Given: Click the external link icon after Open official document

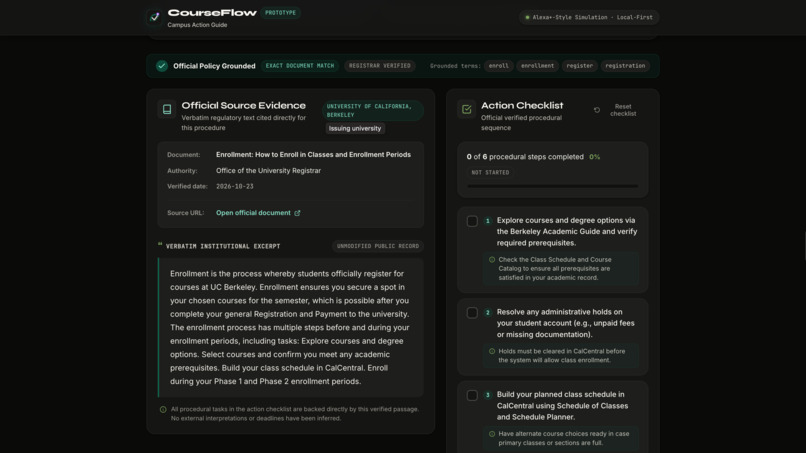Looking at the screenshot, I should [297, 213].
